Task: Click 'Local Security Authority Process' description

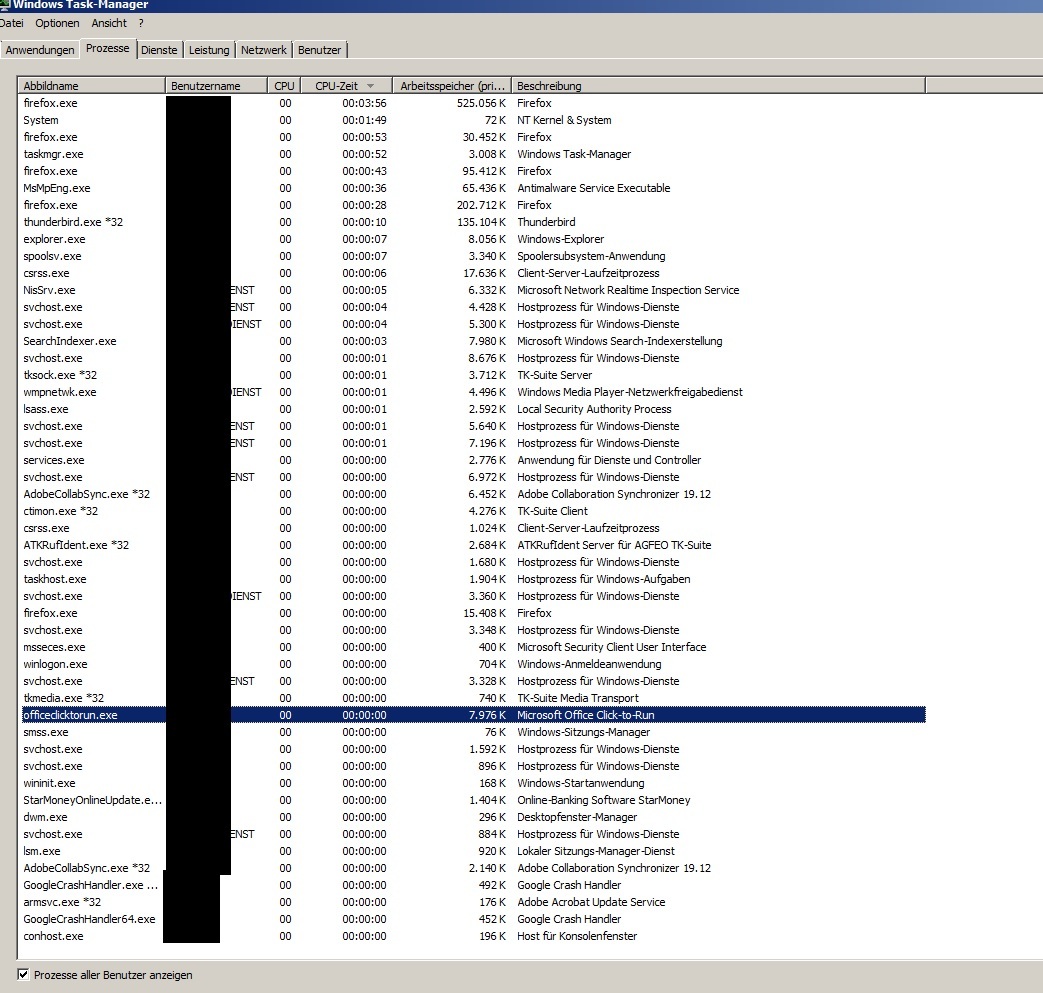Action: [x=594, y=409]
